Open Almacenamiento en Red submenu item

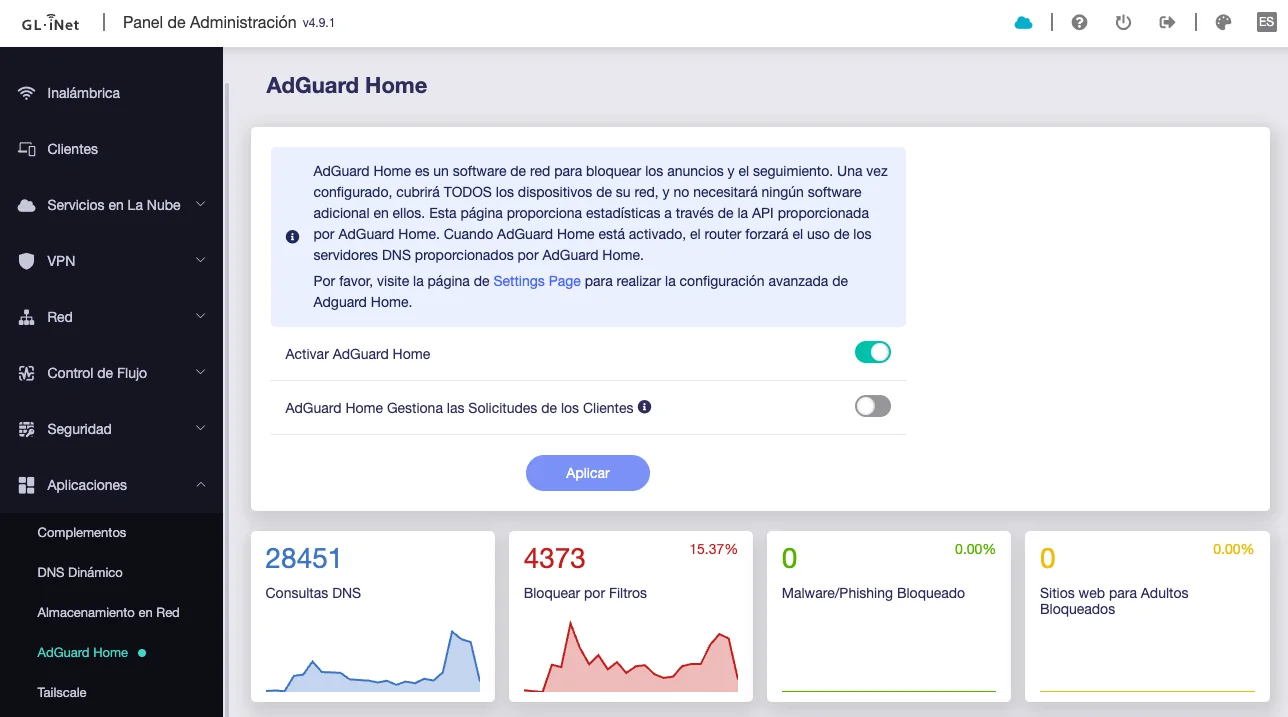click(111, 613)
